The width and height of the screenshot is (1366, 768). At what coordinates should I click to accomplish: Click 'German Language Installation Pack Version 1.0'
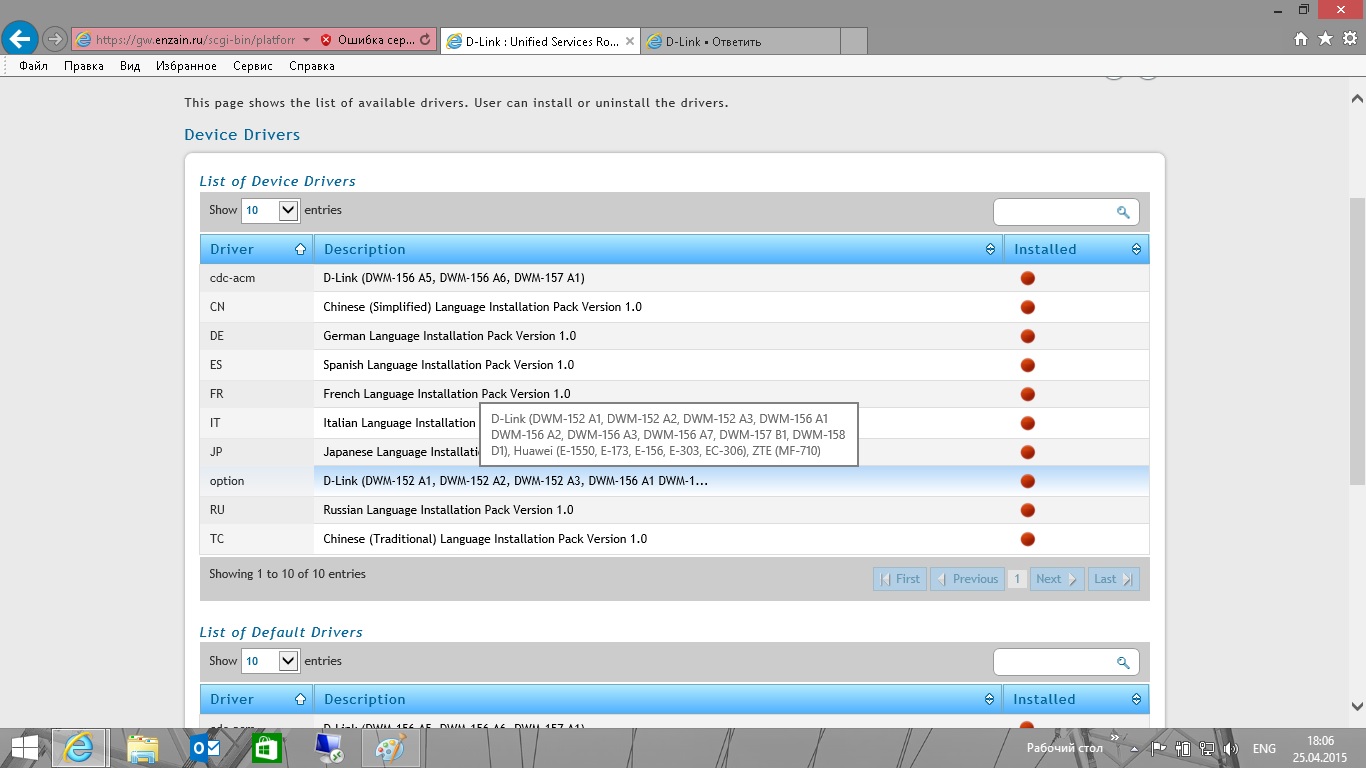450,336
